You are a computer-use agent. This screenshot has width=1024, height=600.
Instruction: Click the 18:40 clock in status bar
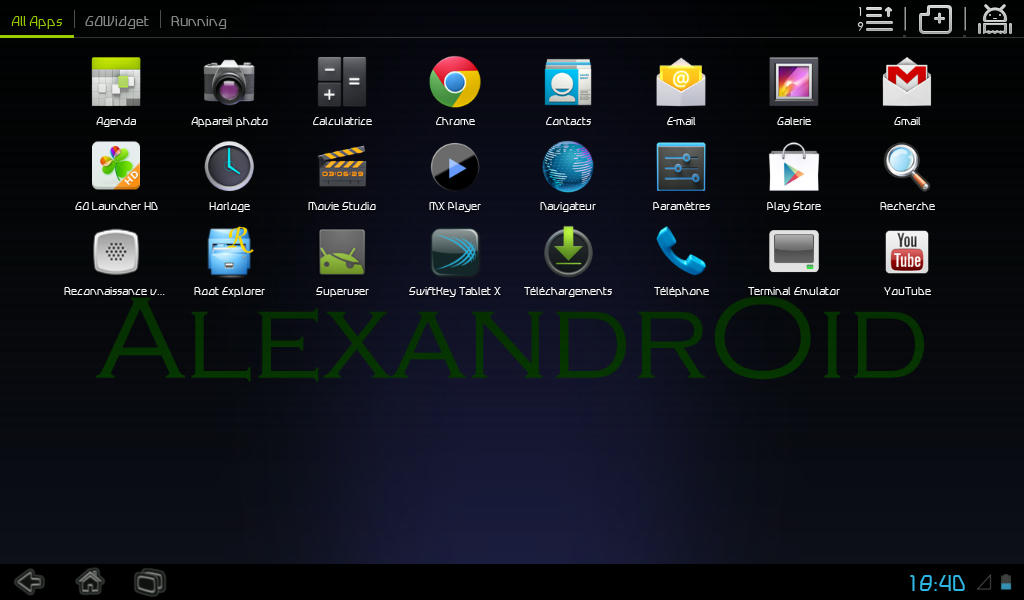point(936,582)
